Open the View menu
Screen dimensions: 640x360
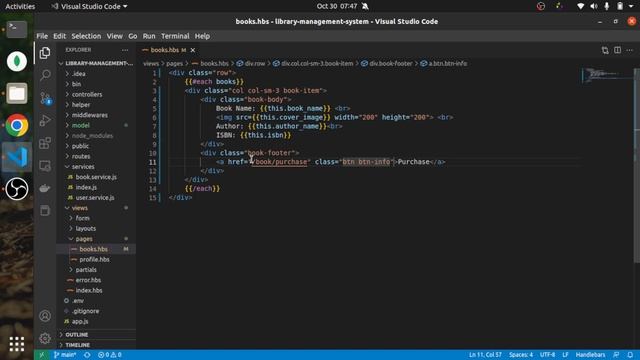click(x=115, y=36)
